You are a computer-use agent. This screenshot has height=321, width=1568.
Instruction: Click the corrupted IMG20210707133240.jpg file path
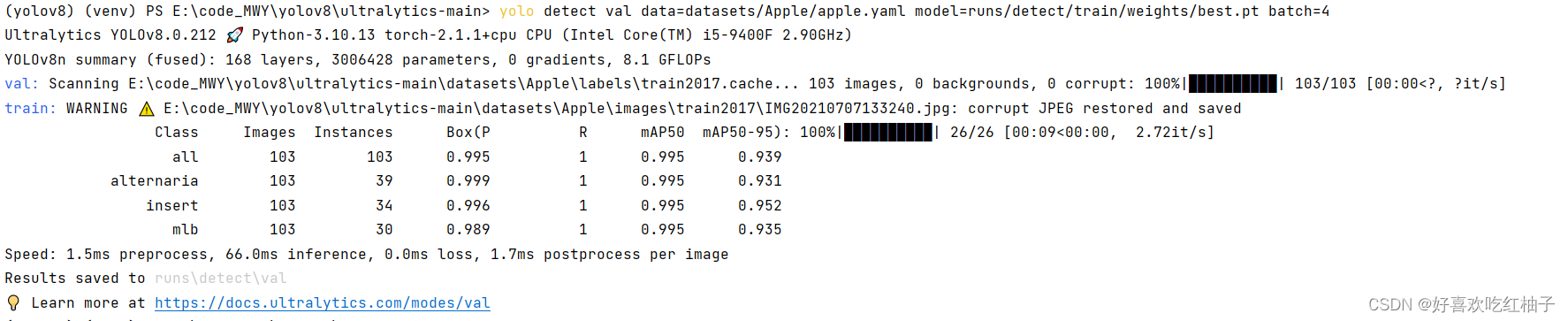tap(557, 108)
